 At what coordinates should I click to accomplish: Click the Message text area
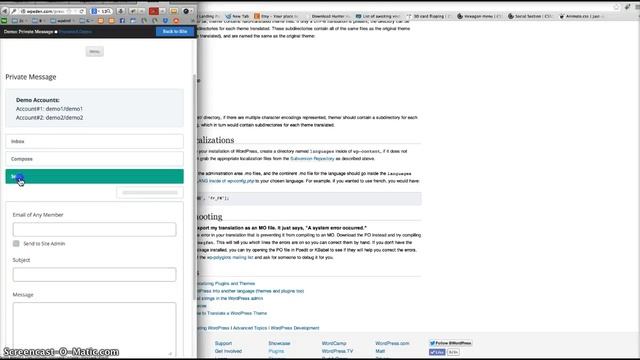[94, 329]
